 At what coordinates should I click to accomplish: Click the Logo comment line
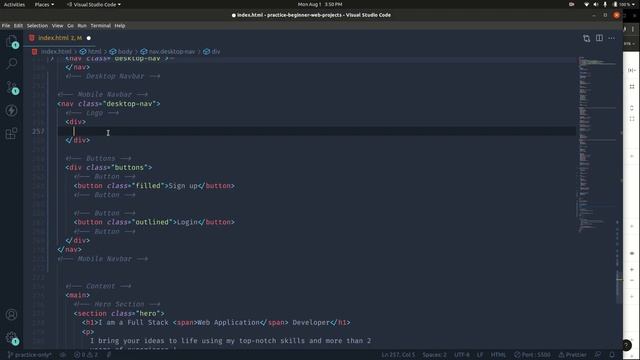(x=92, y=113)
